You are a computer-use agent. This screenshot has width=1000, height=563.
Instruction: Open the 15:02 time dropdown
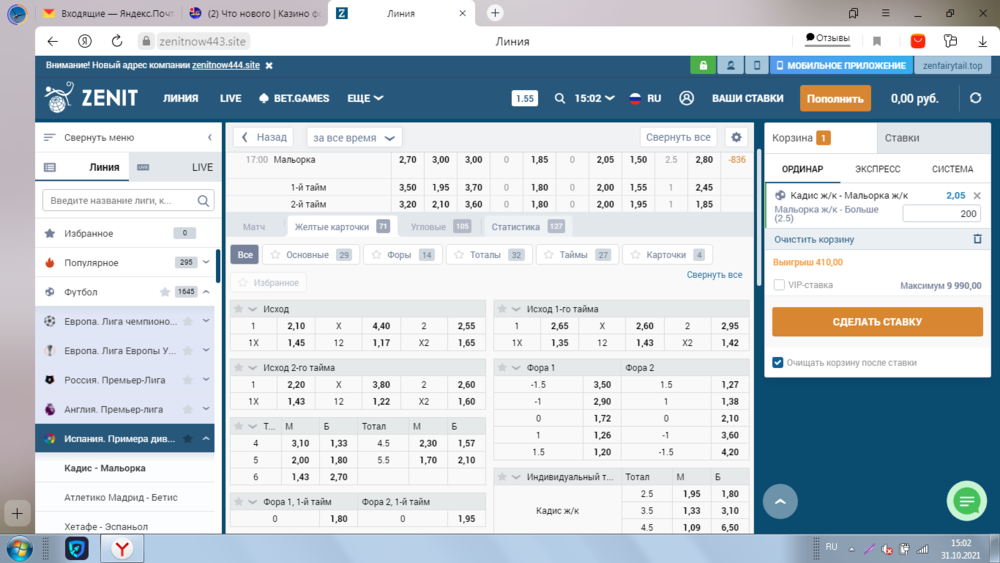[x=594, y=98]
